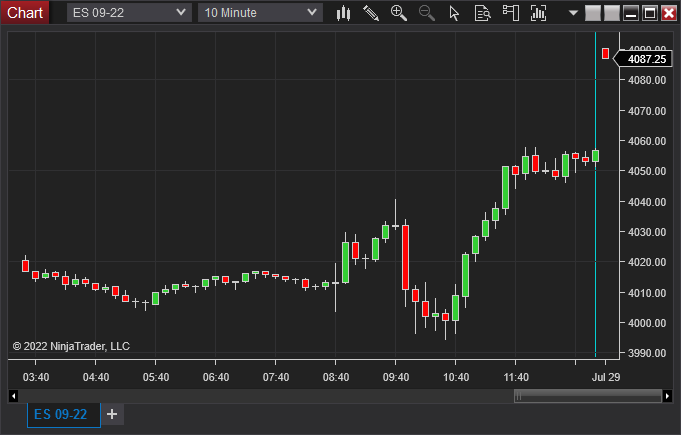
Task: Click the 4087.25 current price marker
Action: (648, 59)
